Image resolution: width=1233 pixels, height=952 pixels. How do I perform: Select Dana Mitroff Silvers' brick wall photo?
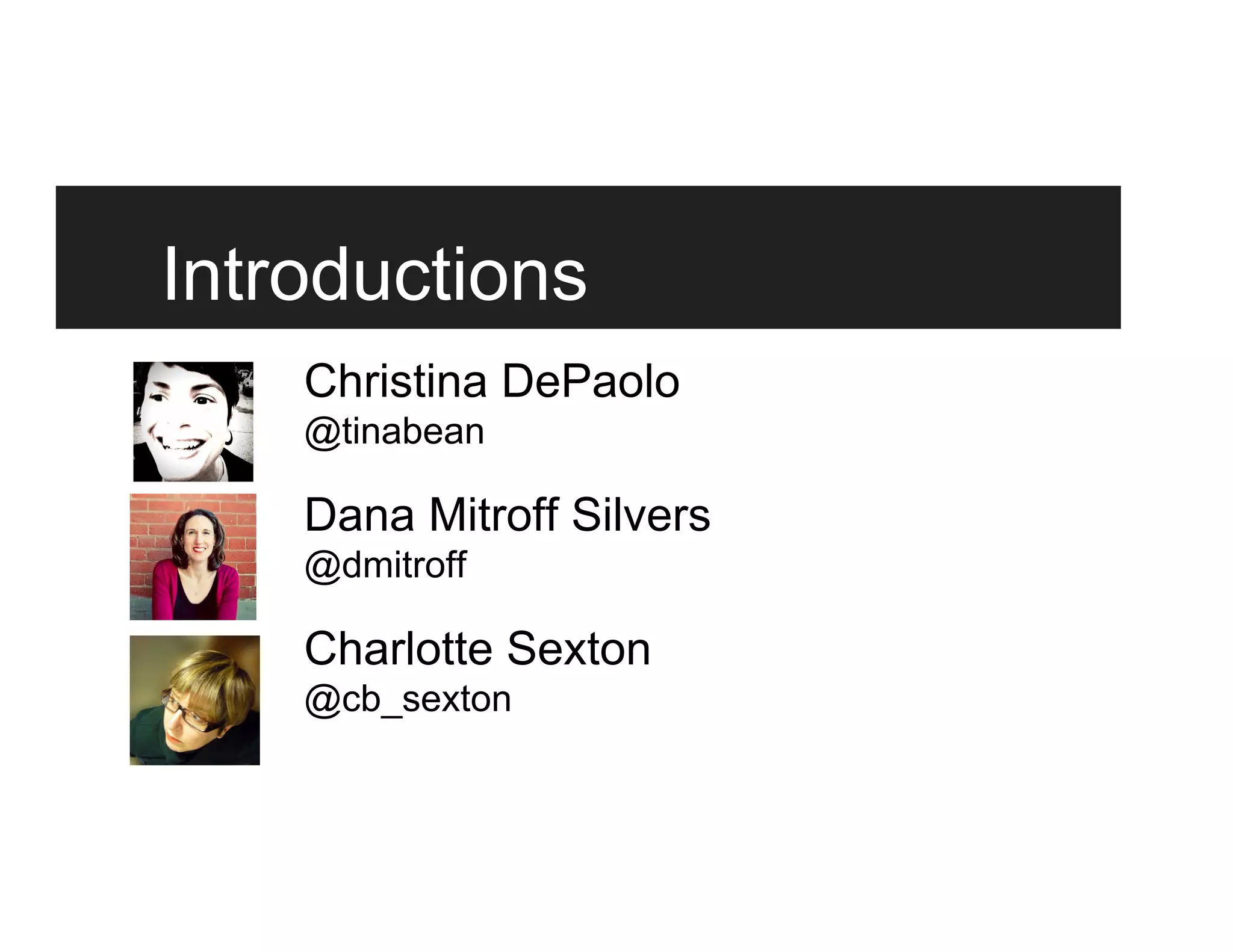pos(193,557)
